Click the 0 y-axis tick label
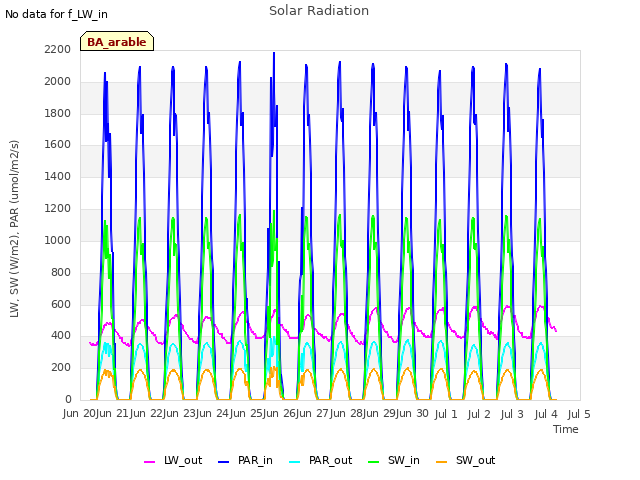 coord(68,399)
